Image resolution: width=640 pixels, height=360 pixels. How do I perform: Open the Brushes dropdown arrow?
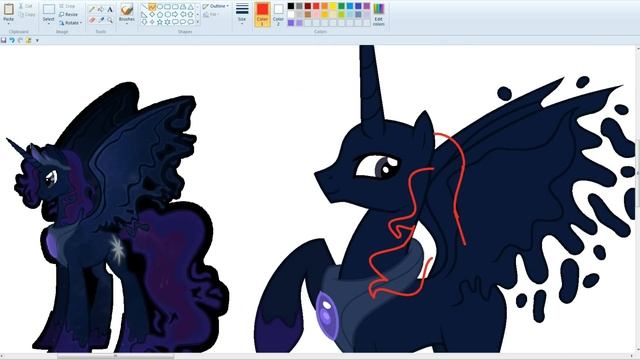coord(127,24)
